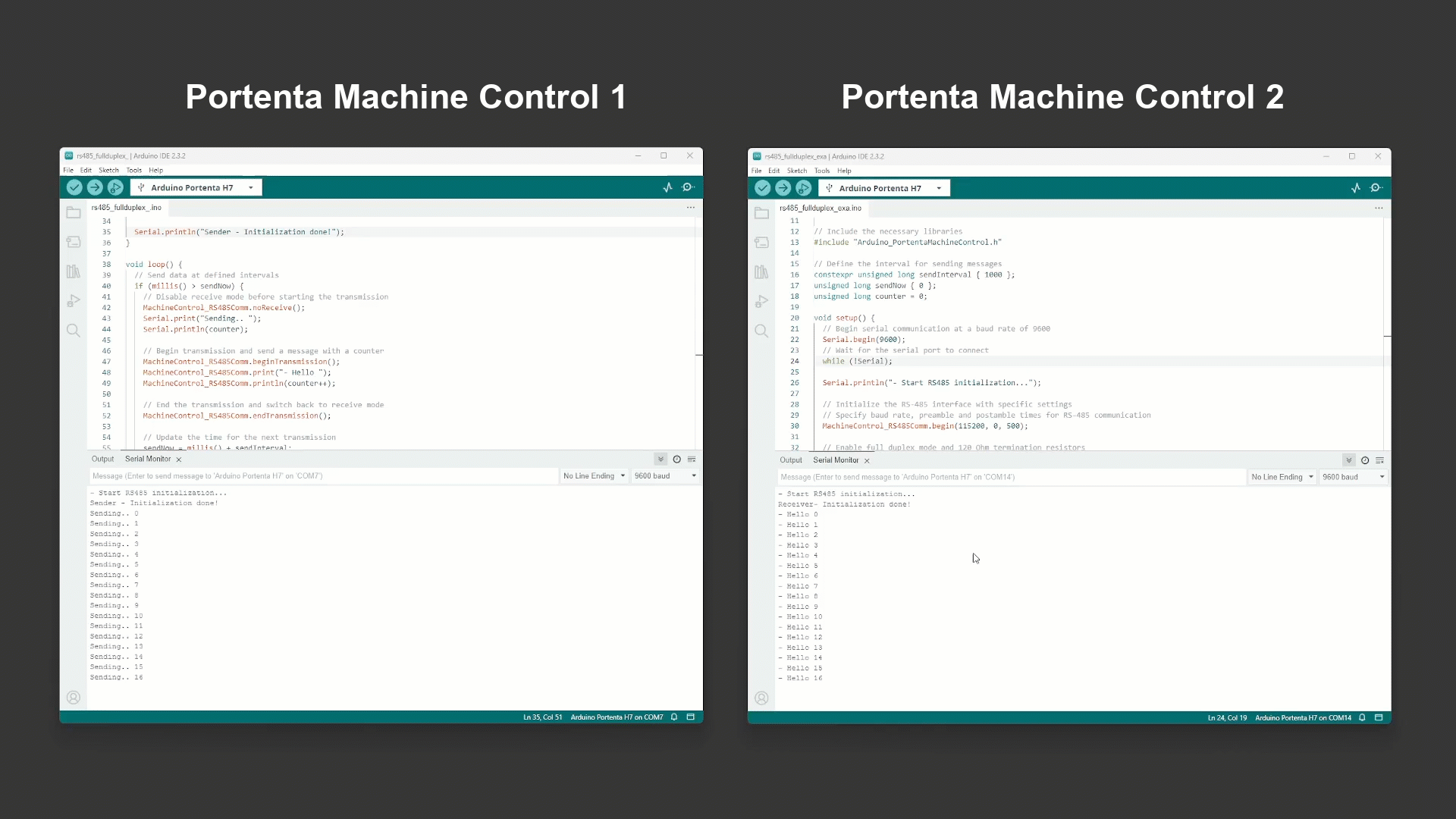Toggle autoscroll in left Serial Monitor
1456x819 pixels.
661,460
